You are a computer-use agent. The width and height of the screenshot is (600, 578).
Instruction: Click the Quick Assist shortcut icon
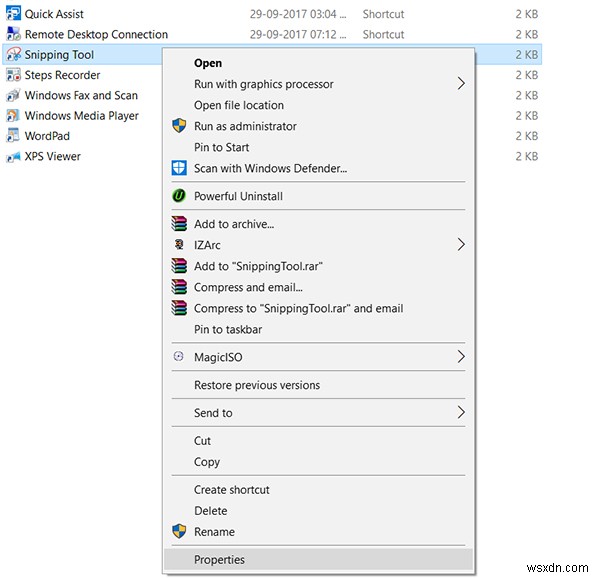13,14
